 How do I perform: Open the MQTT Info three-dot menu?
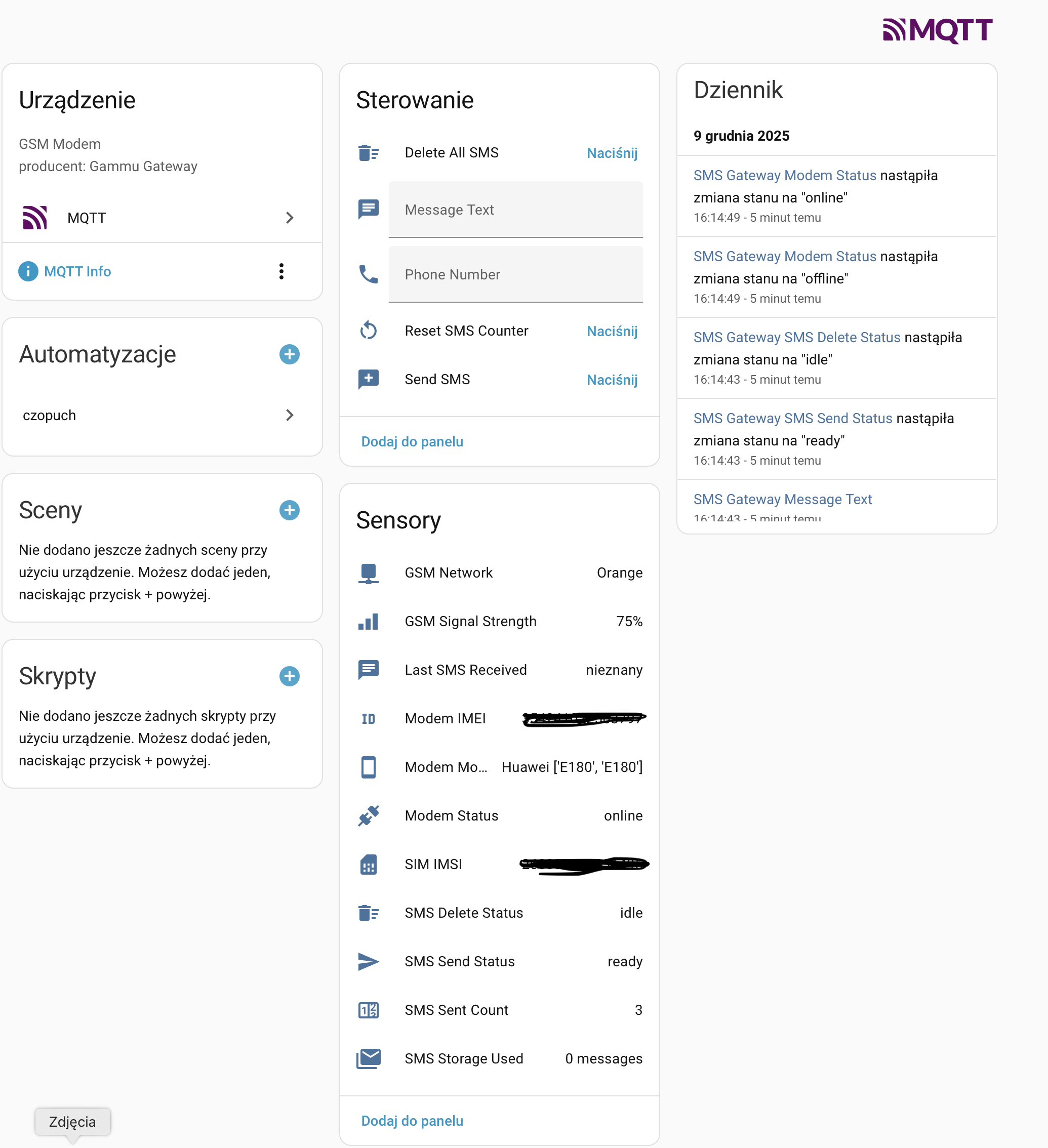tap(281, 272)
